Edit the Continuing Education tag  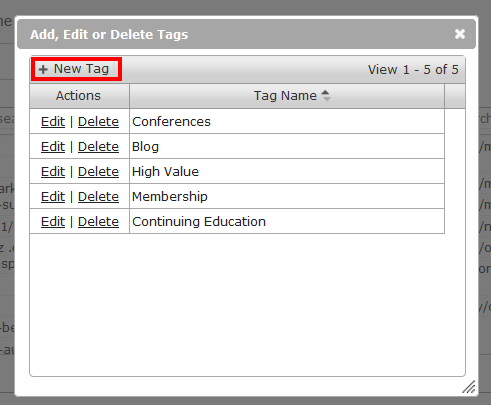point(53,222)
